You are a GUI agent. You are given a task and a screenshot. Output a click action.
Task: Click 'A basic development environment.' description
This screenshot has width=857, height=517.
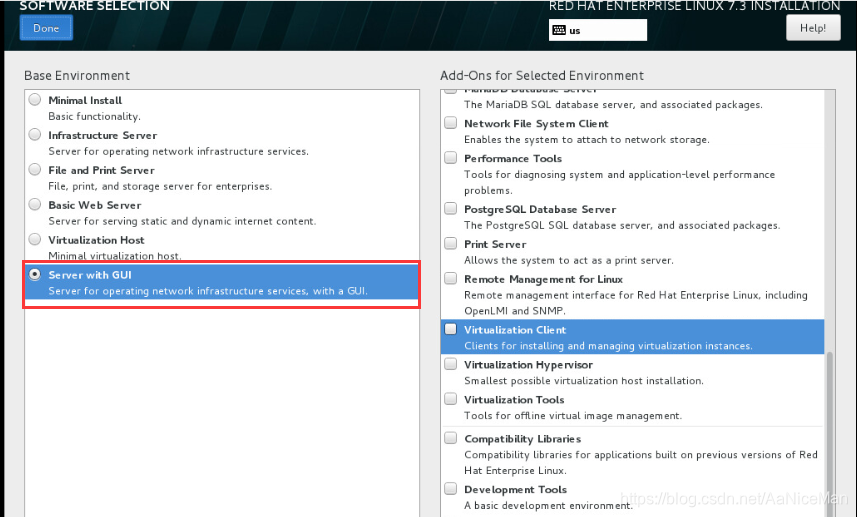click(548, 506)
